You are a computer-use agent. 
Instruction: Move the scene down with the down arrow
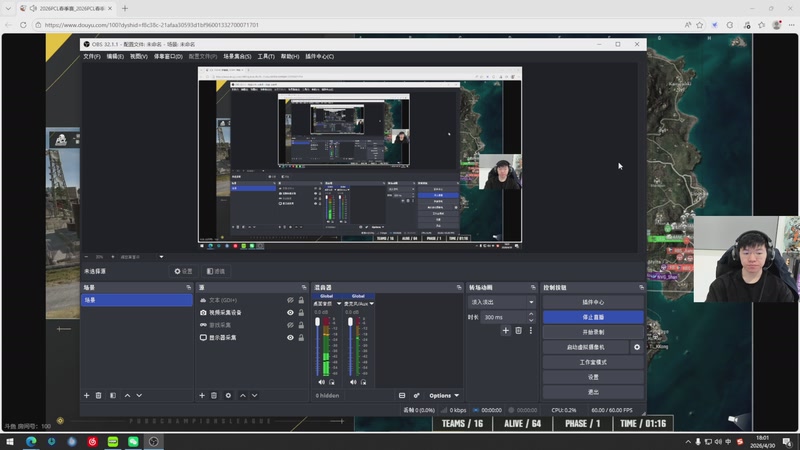(x=139, y=395)
